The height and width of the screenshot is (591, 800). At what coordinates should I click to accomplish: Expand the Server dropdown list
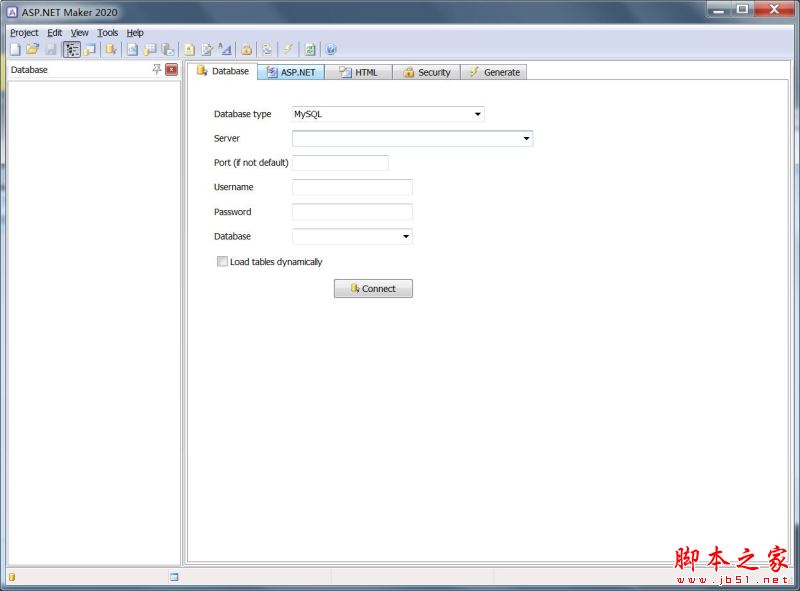click(525, 138)
